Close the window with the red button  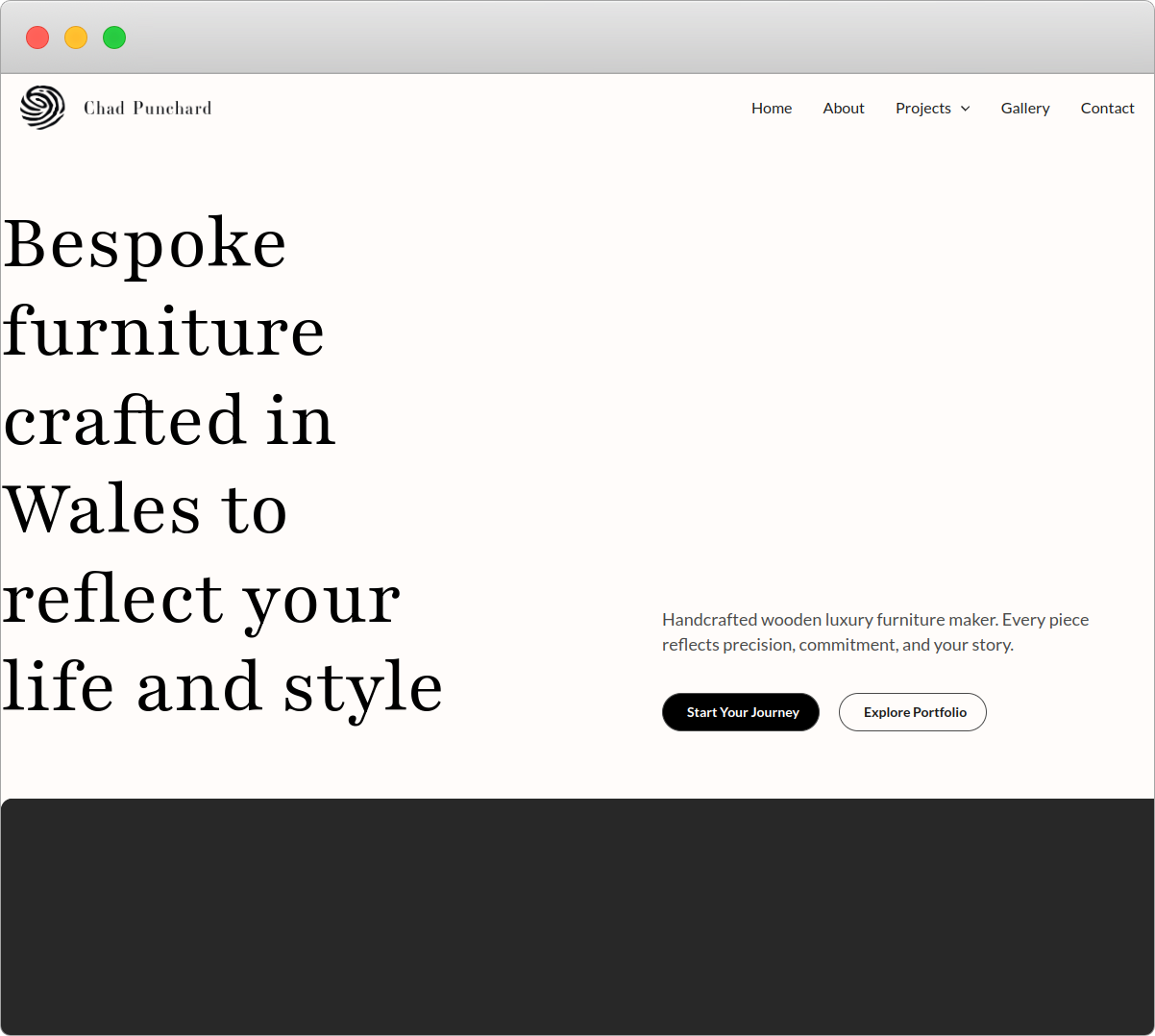[x=37, y=37]
